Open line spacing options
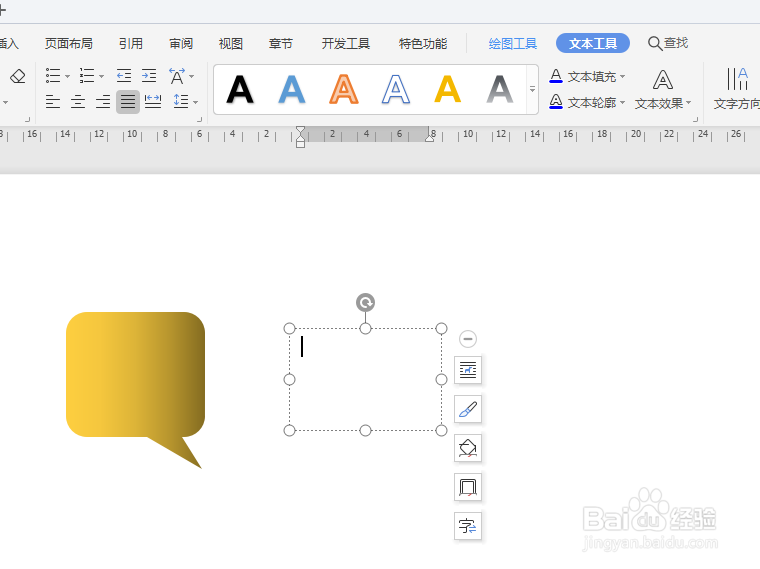760x569 pixels. (x=181, y=101)
